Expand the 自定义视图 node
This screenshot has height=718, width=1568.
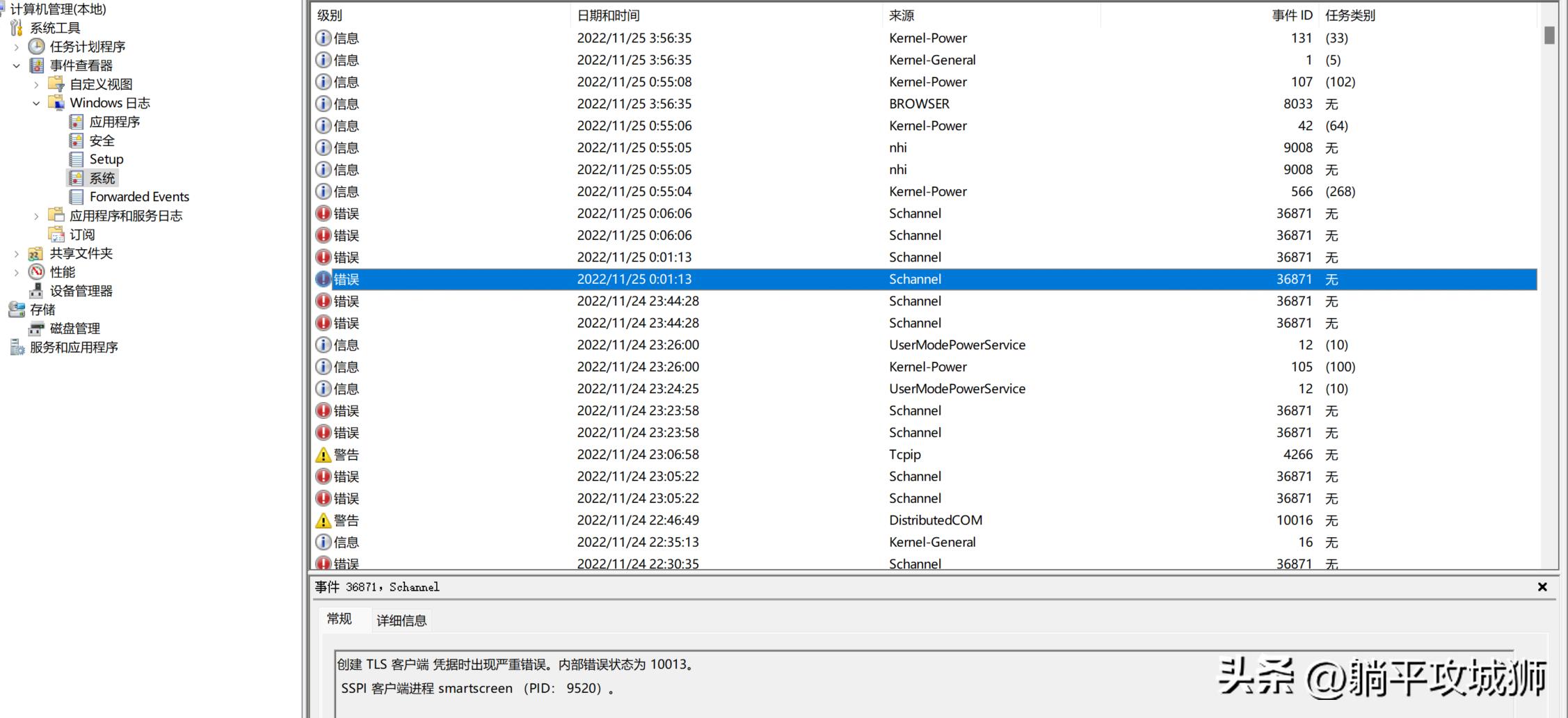click(x=36, y=84)
